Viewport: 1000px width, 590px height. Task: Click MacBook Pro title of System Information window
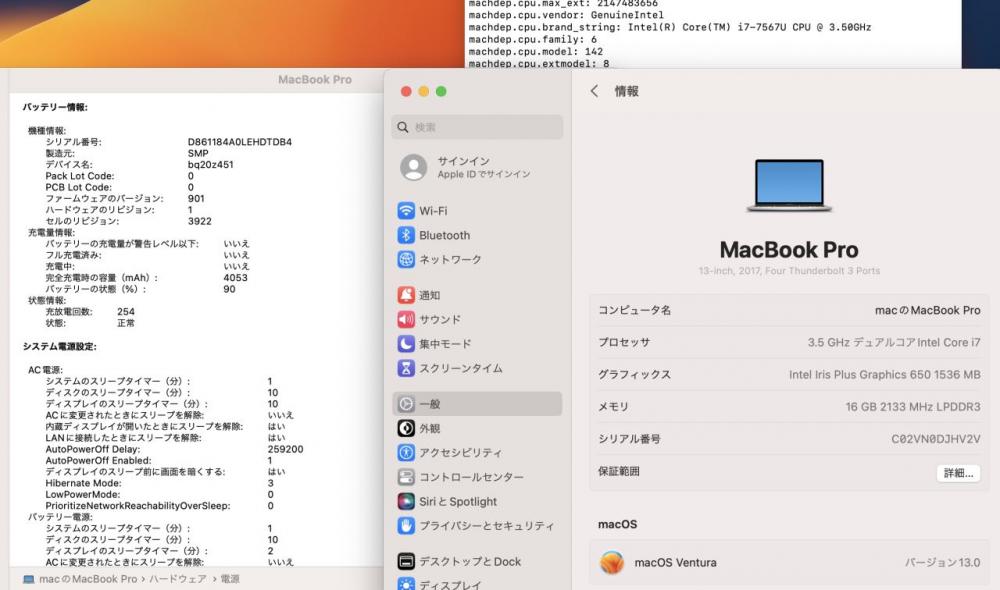(314, 80)
